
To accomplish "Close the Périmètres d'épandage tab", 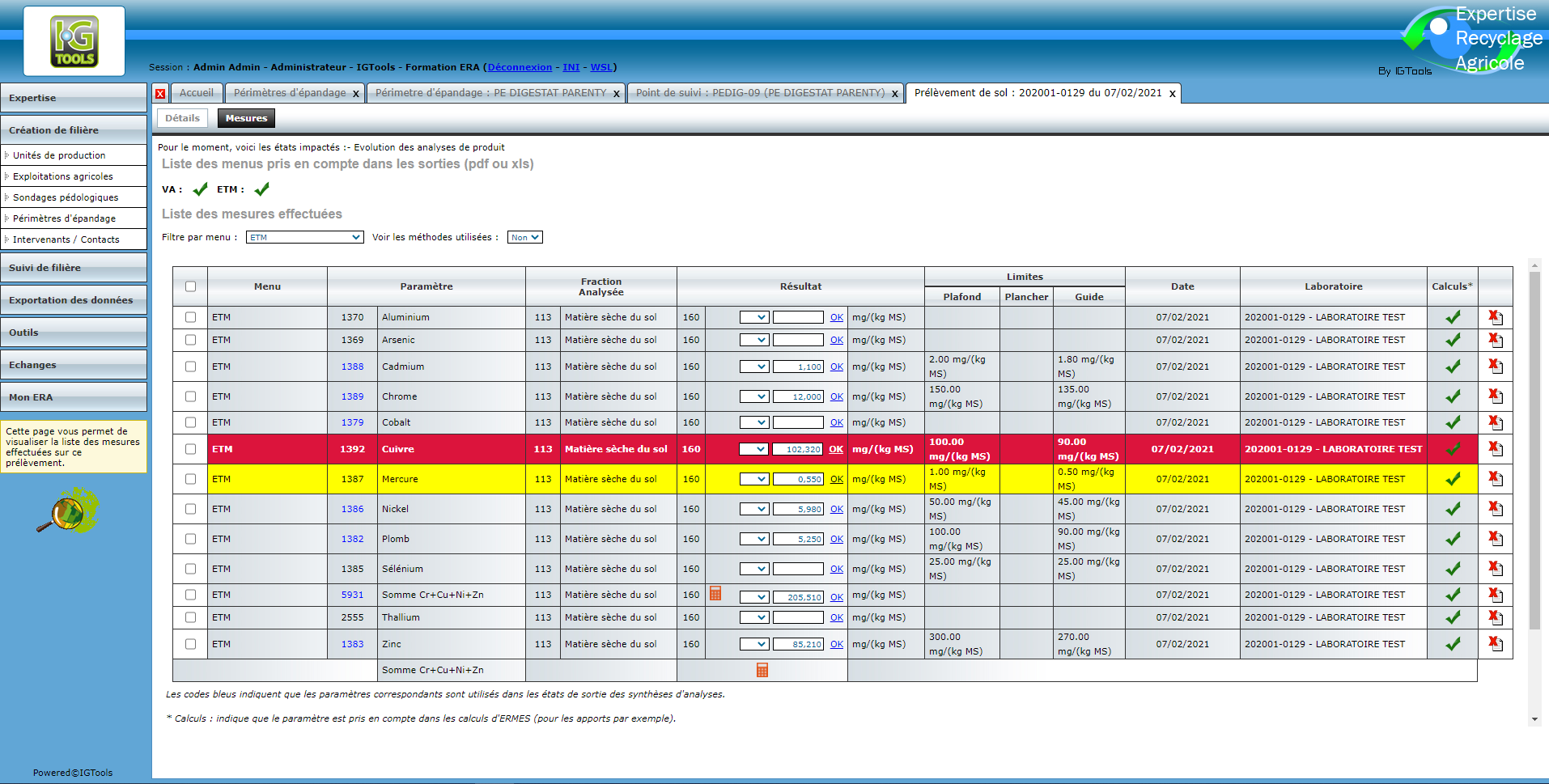I will click(355, 94).
